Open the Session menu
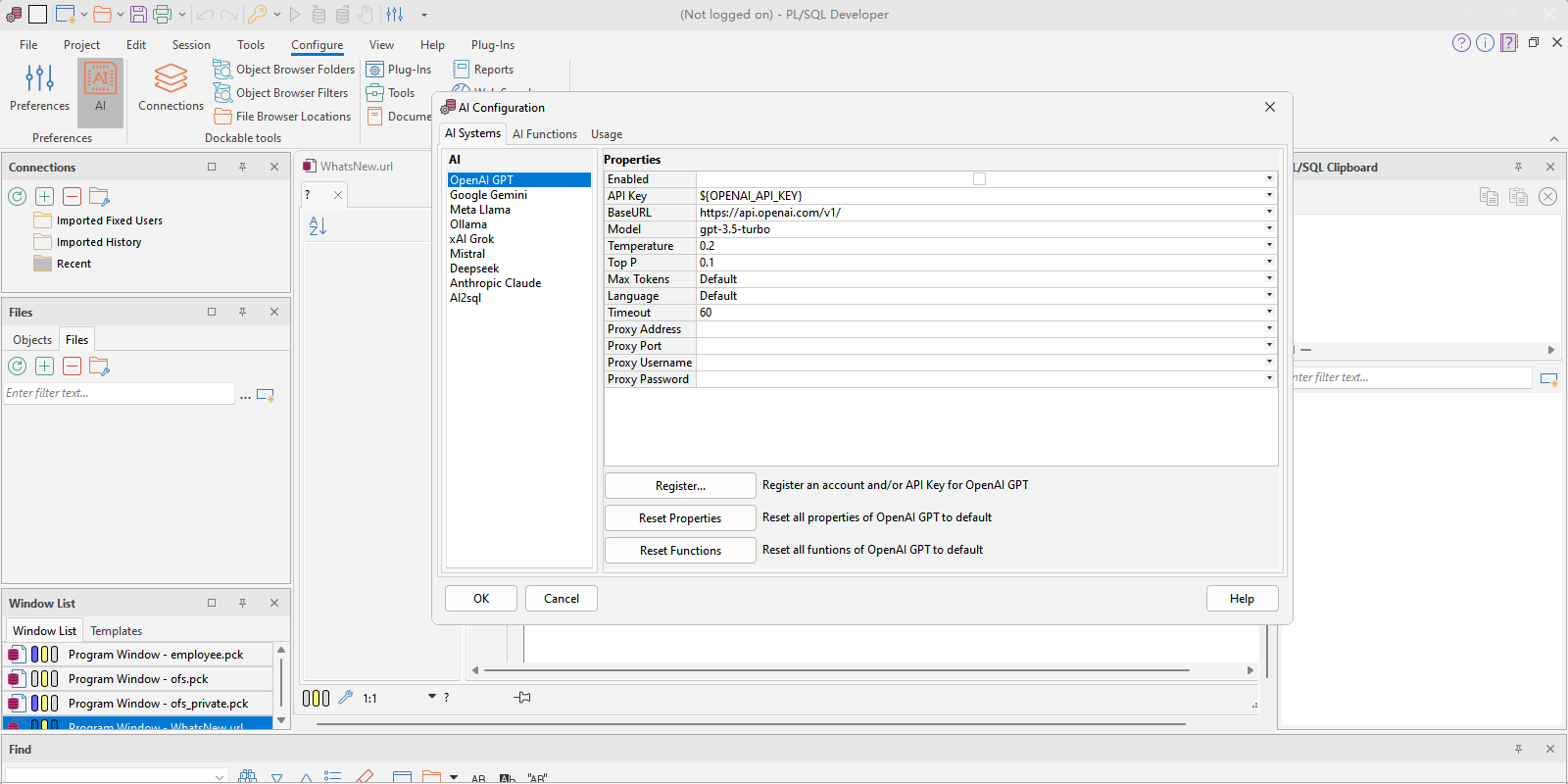 point(191,45)
